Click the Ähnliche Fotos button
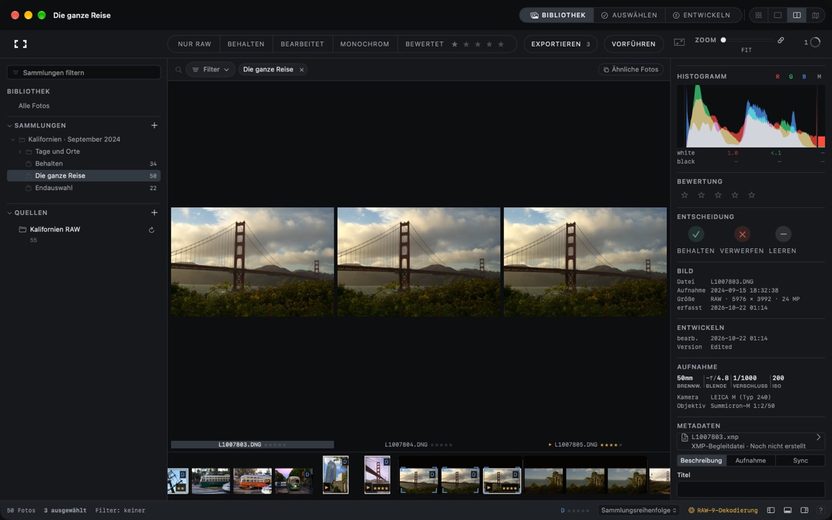Viewport: 832px width, 520px height. (630, 70)
